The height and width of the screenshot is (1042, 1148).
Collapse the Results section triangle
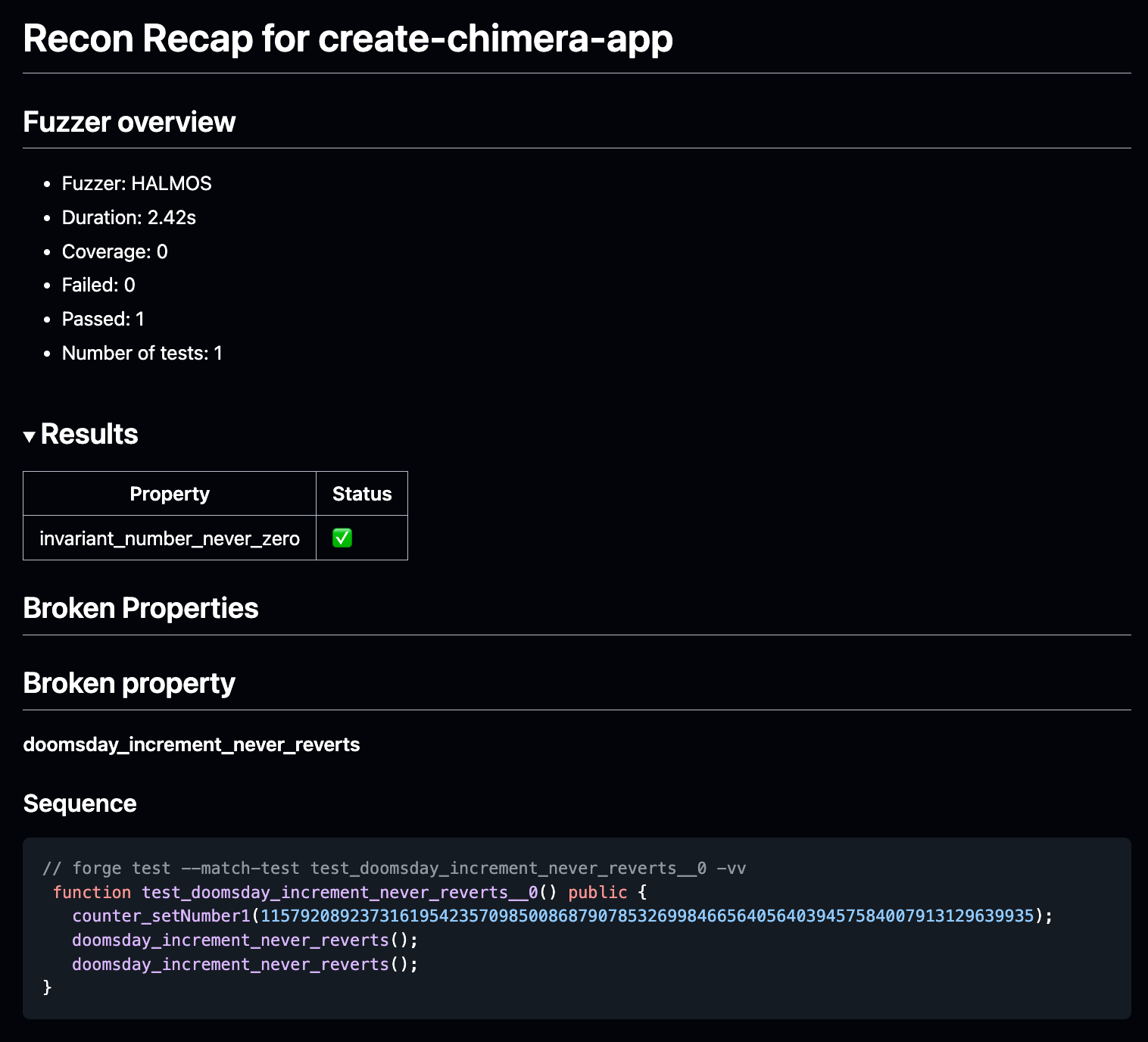[30, 436]
